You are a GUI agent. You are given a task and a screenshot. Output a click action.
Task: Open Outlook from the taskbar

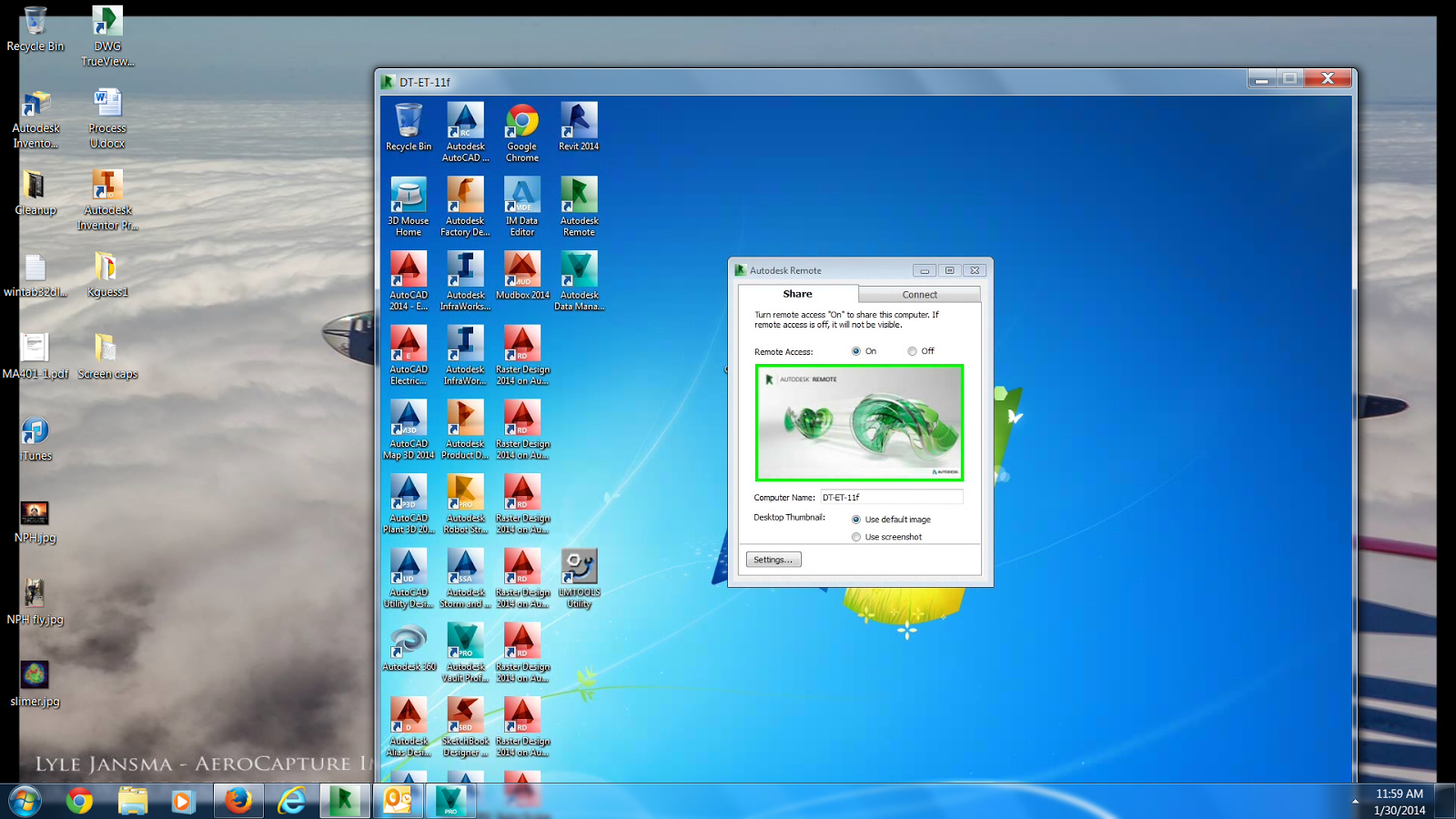[x=398, y=801]
